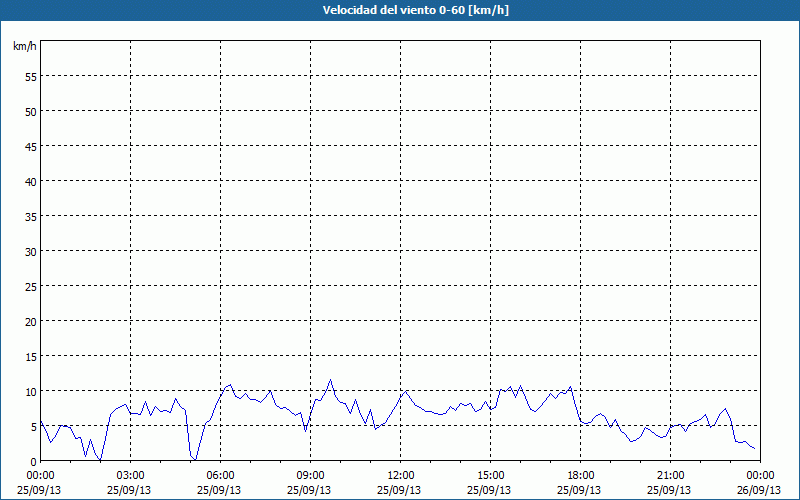Viewport: 800px width, 500px height.
Task: Click the chart title 'Velocidad del viento 0-60 [km/h]'
Action: tap(415, 10)
